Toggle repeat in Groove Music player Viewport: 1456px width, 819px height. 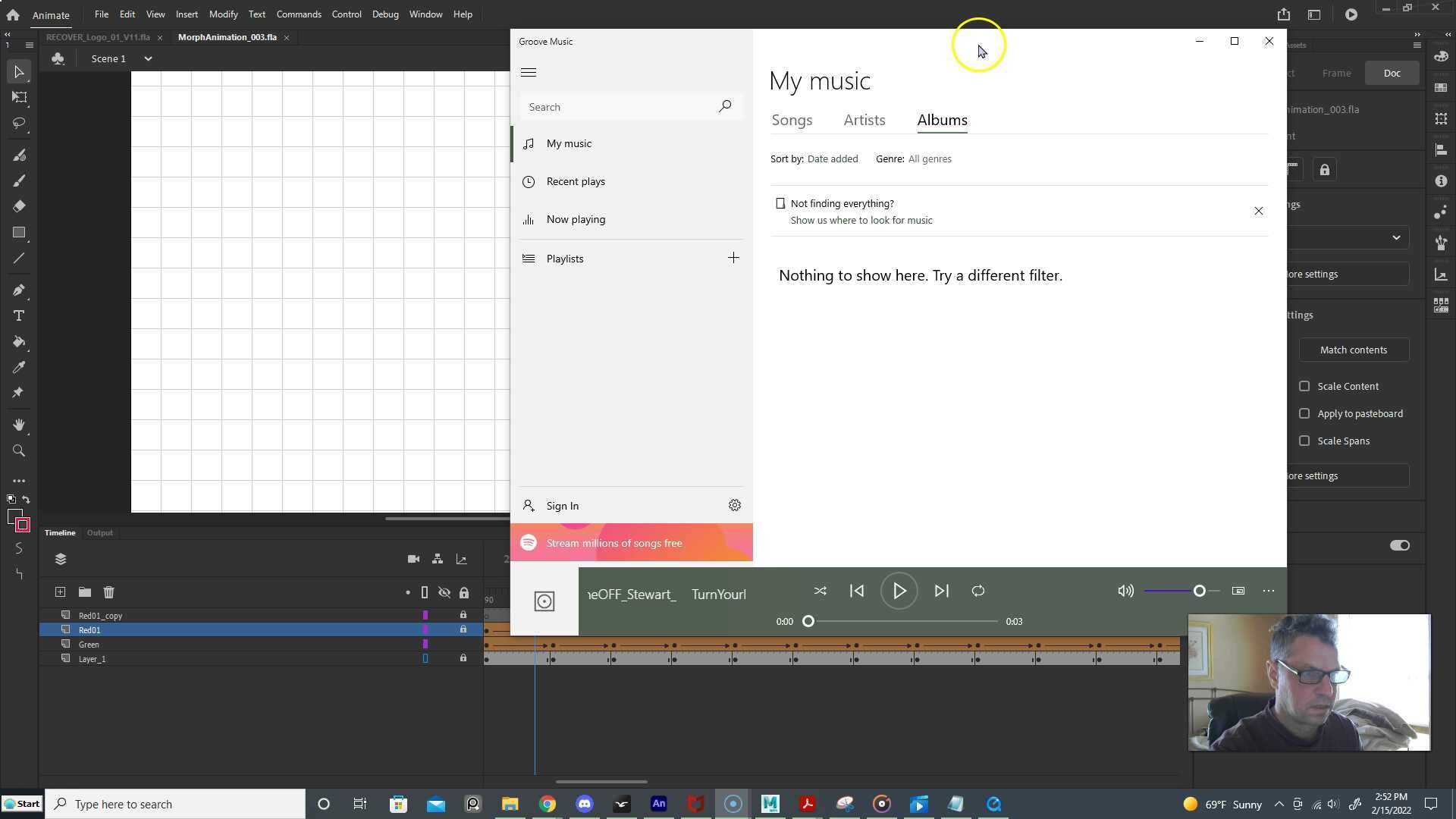[x=978, y=591]
